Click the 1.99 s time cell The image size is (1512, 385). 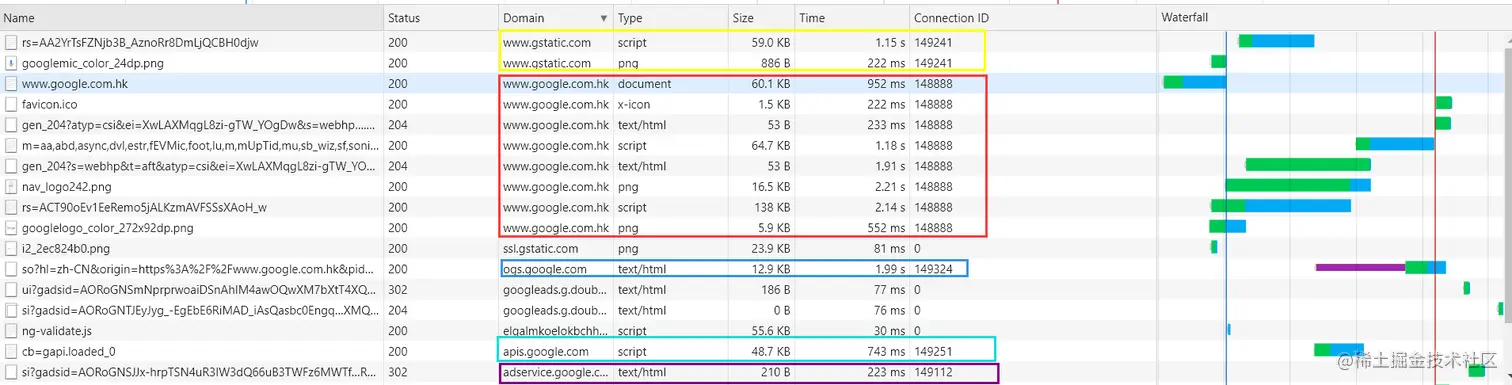pos(890,269)
